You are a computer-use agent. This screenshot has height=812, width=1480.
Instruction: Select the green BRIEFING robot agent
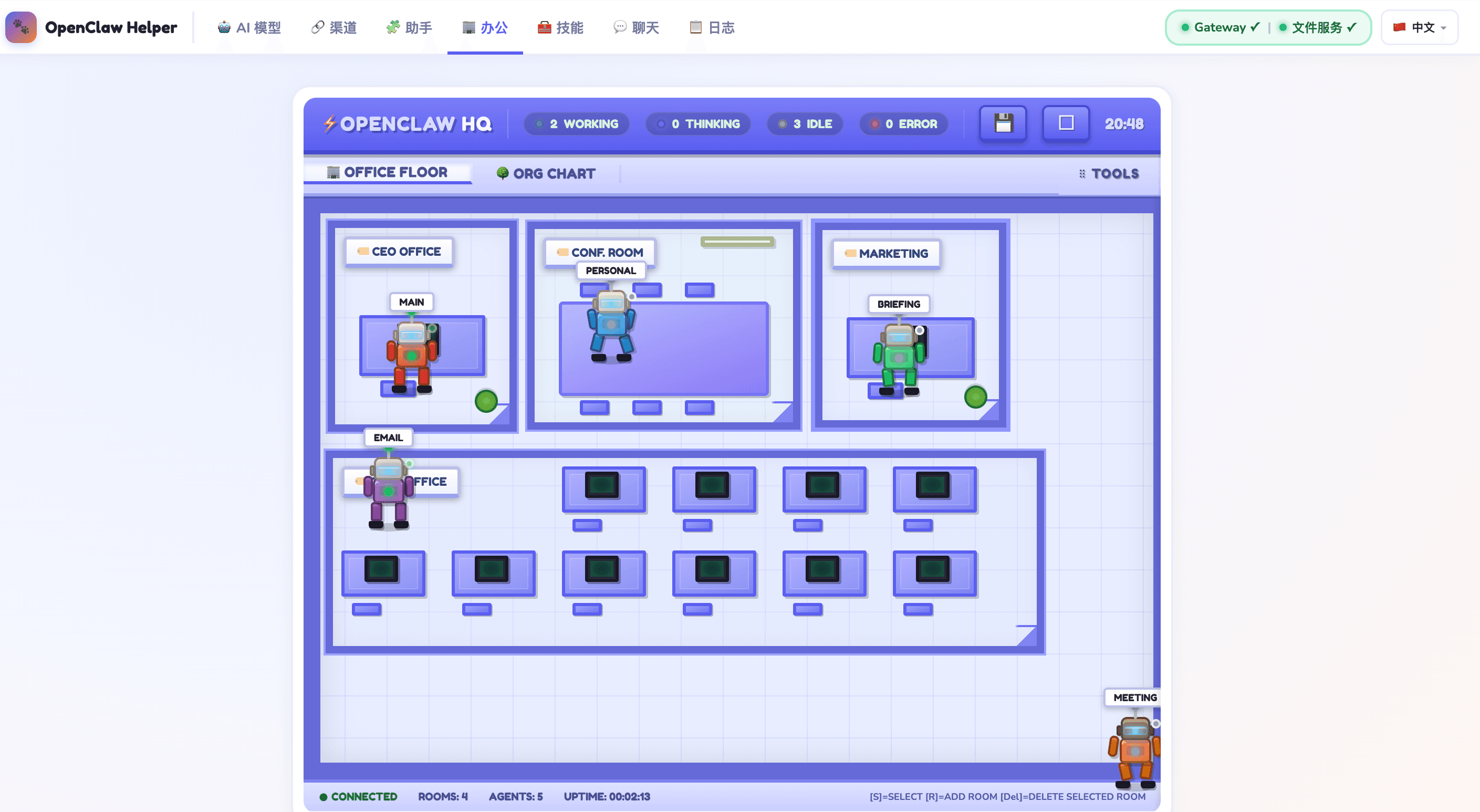coord(899,359)
